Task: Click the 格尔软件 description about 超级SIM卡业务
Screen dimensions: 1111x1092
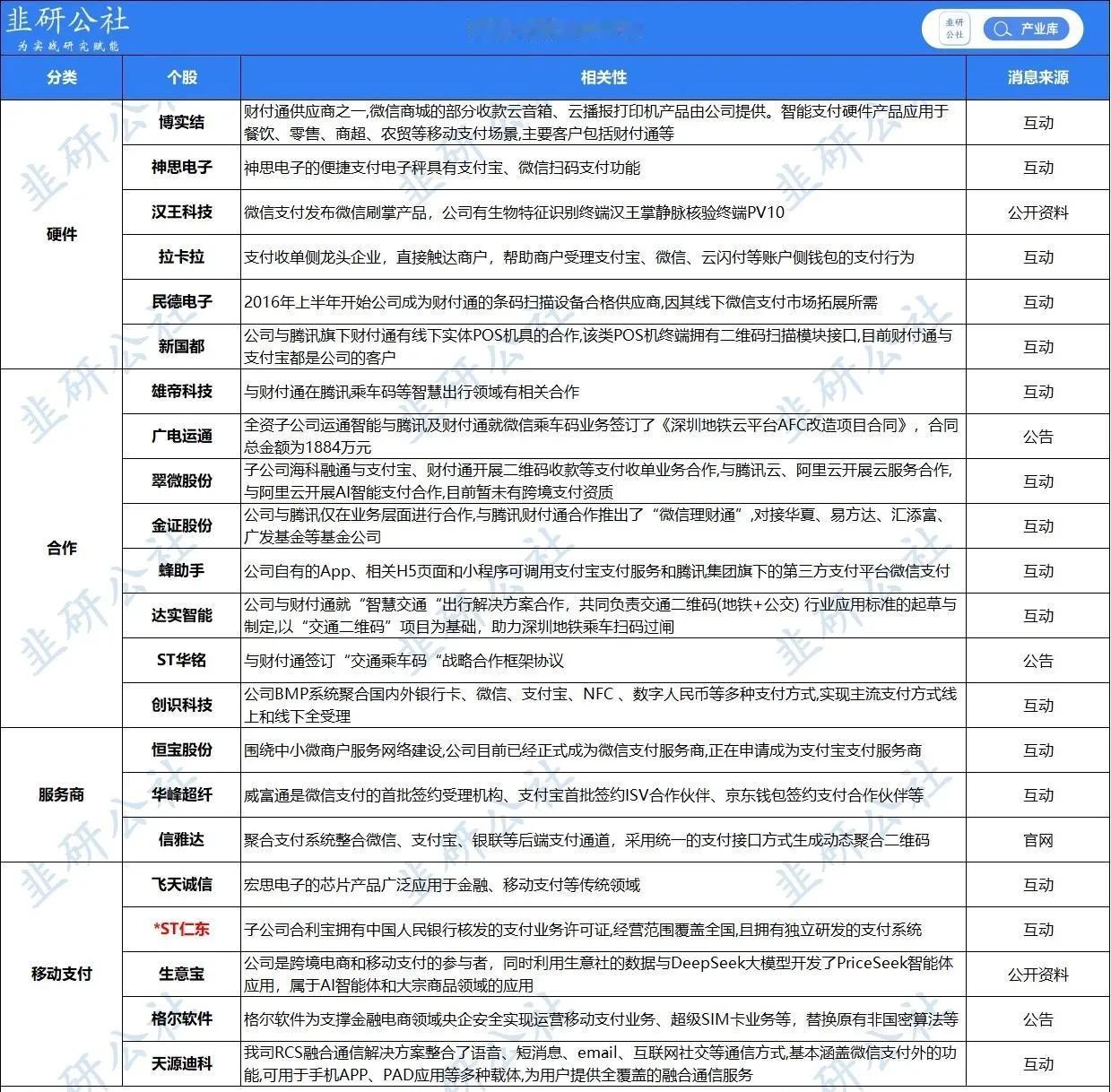Action: pos(601,1019)
